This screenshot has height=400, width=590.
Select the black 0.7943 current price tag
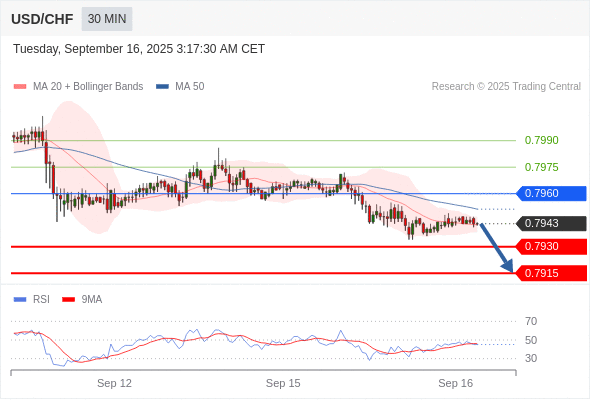[551, 224]
